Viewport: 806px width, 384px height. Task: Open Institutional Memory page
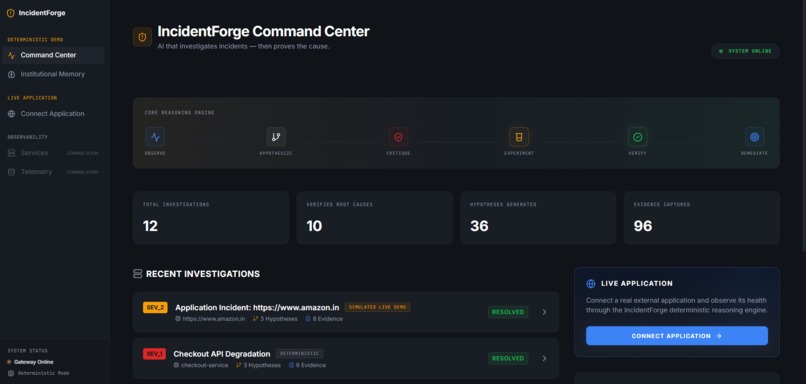tap(53, 74)
